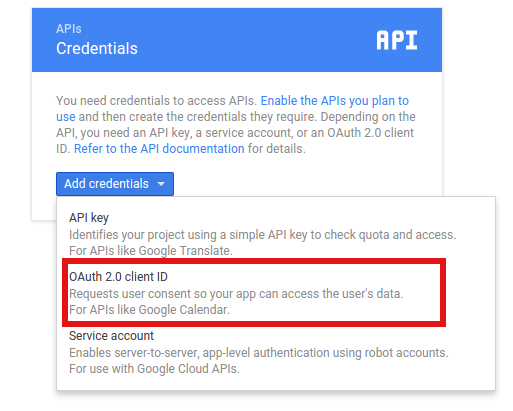Click the Credentials page heading
This screenshot has height=411, width=513.
[97, 48]
